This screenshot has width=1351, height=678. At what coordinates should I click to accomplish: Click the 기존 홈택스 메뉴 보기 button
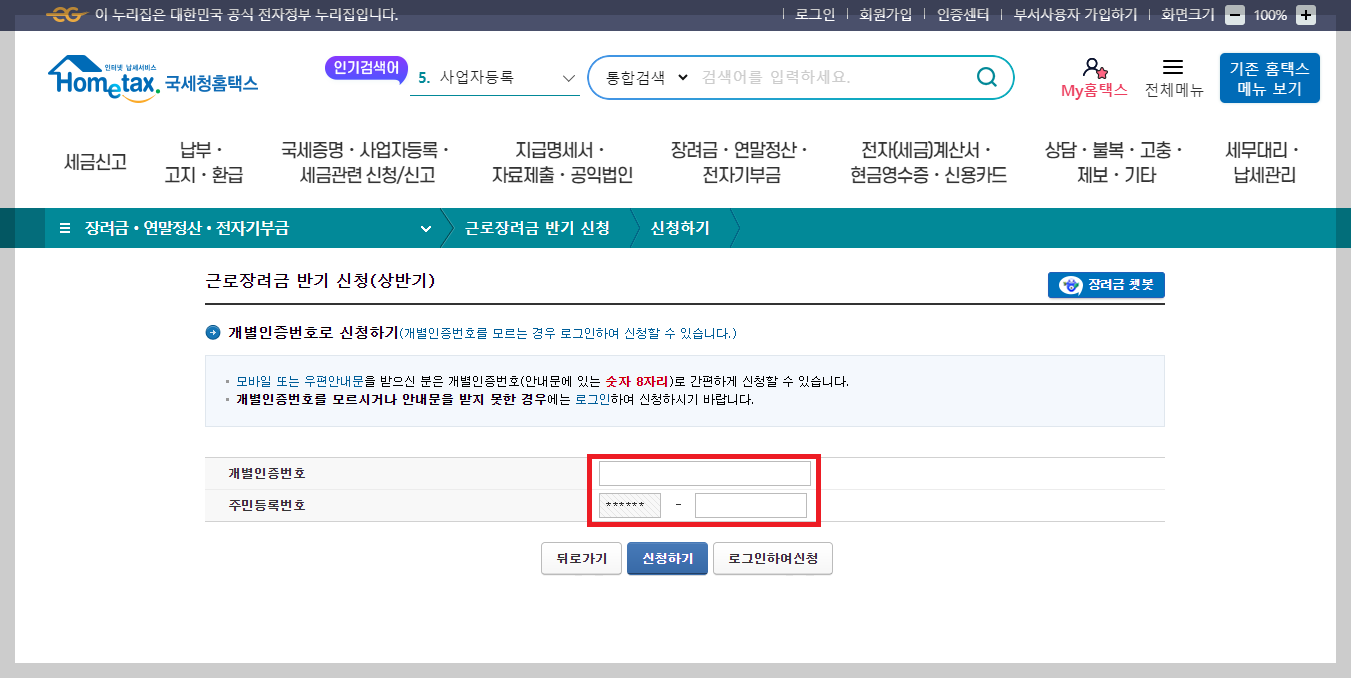point(1268,77)
